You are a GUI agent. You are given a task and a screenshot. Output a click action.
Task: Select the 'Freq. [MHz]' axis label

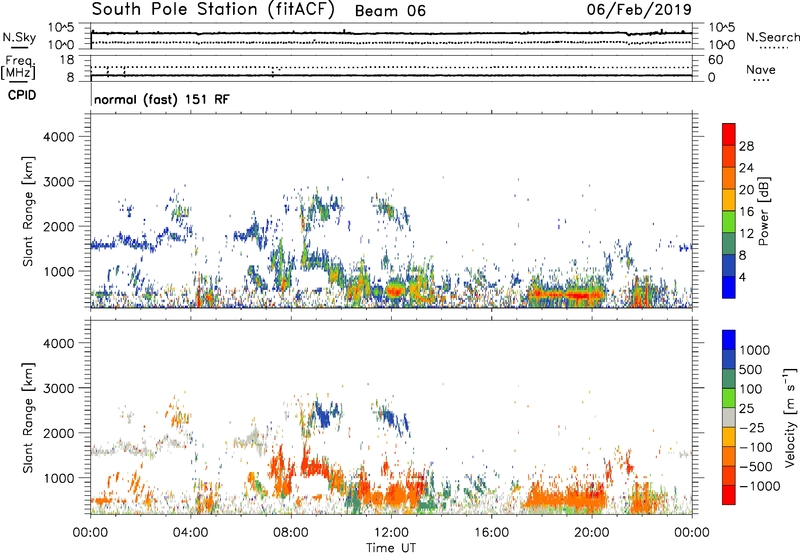click(x=18, y=68)
